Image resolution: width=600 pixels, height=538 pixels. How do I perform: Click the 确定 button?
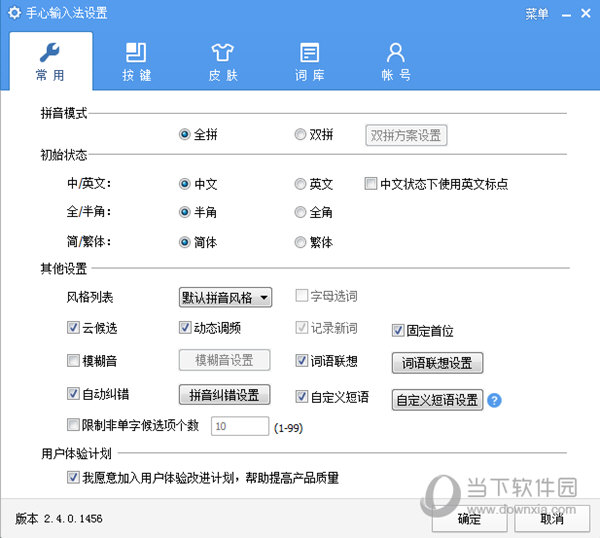pos(470,519)
